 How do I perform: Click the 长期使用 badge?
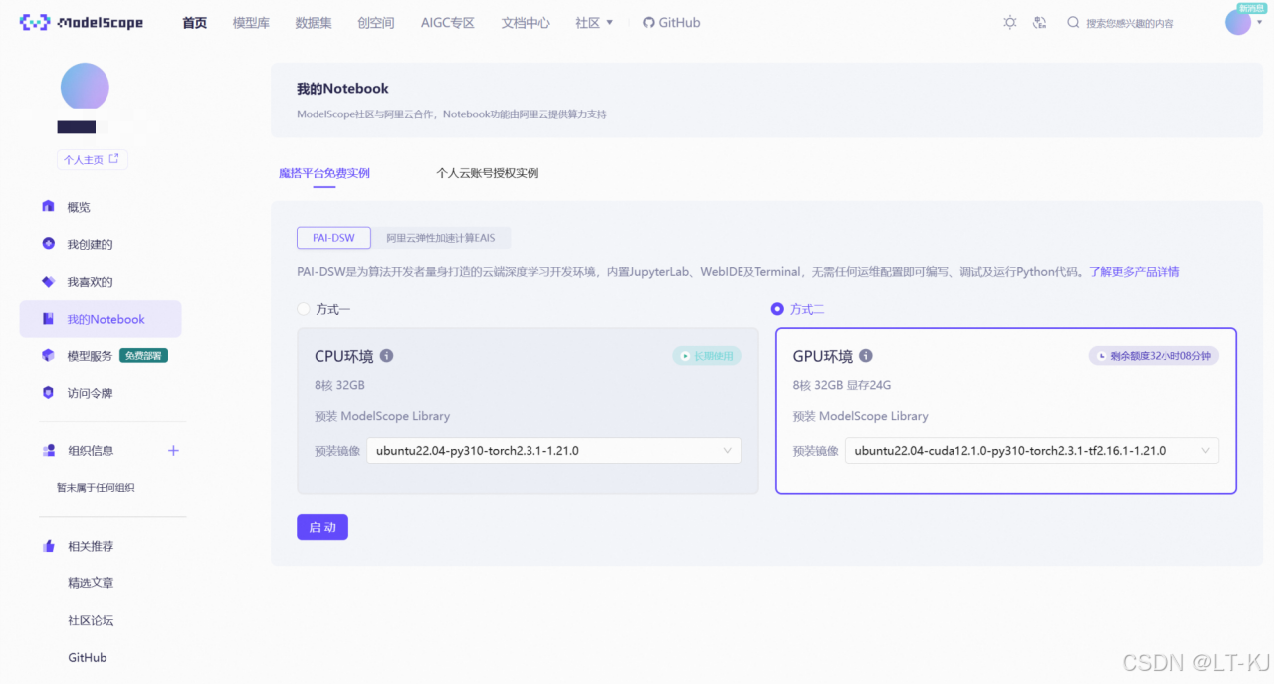tap(707, 355)
